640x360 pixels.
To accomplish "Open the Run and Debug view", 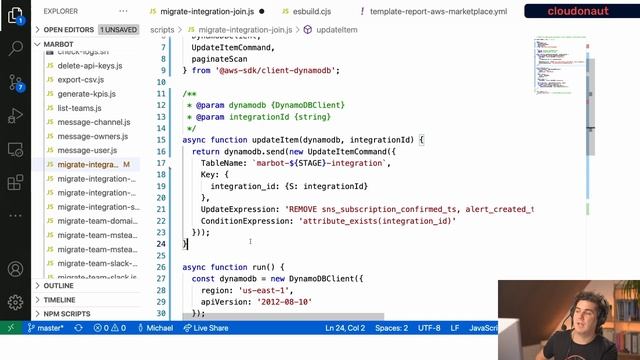I will [x=15, y=116].
